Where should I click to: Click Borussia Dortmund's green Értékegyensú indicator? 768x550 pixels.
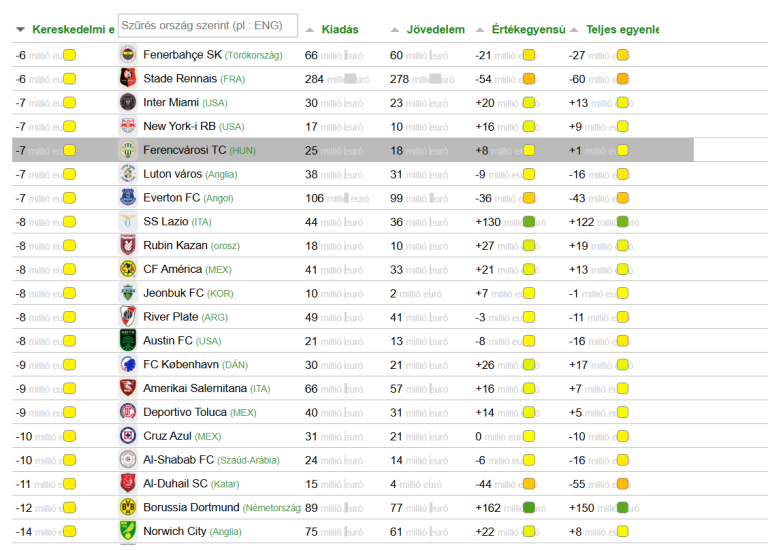(529, 508)
